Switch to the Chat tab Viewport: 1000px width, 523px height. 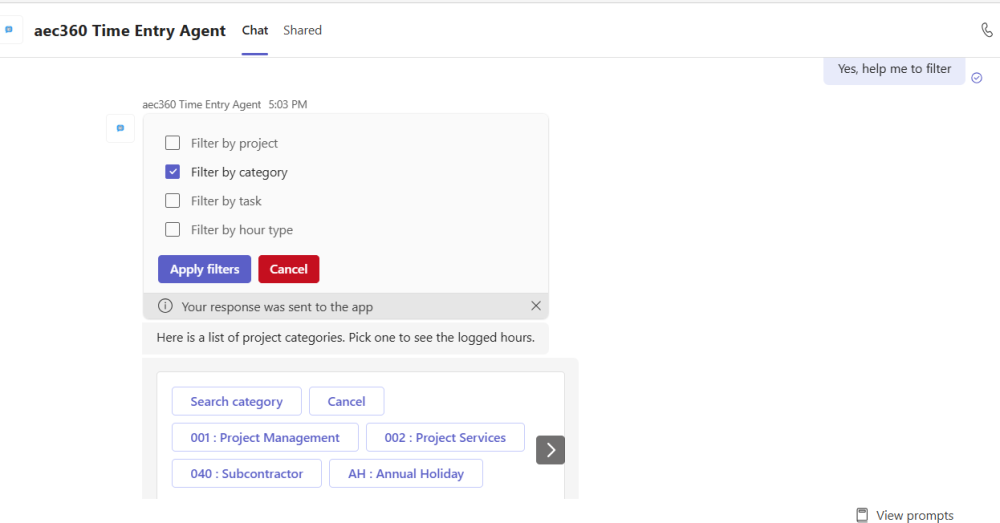tap(255, 30)
